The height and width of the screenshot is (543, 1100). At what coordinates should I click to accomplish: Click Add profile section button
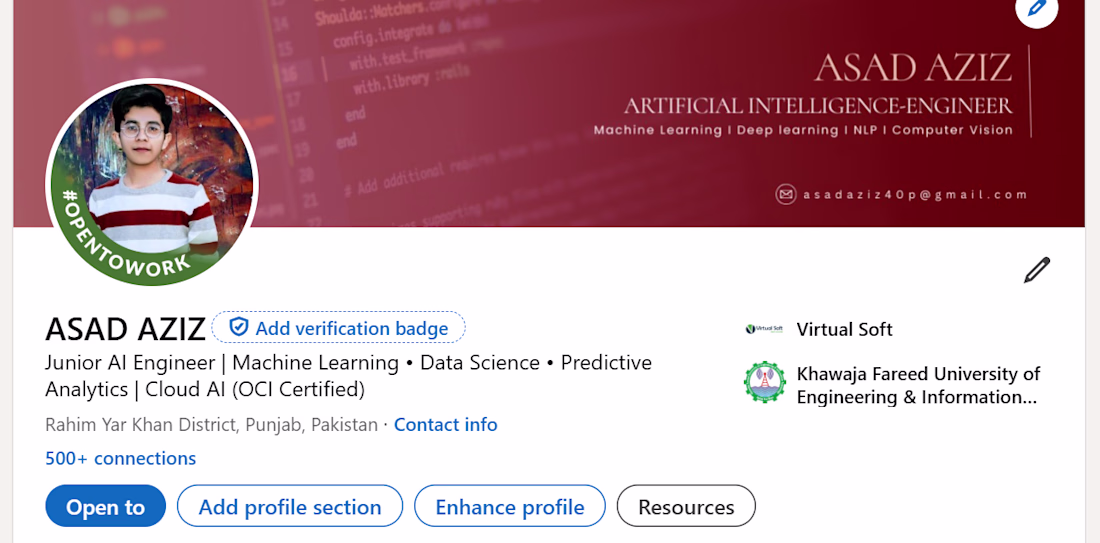(289, 506)
